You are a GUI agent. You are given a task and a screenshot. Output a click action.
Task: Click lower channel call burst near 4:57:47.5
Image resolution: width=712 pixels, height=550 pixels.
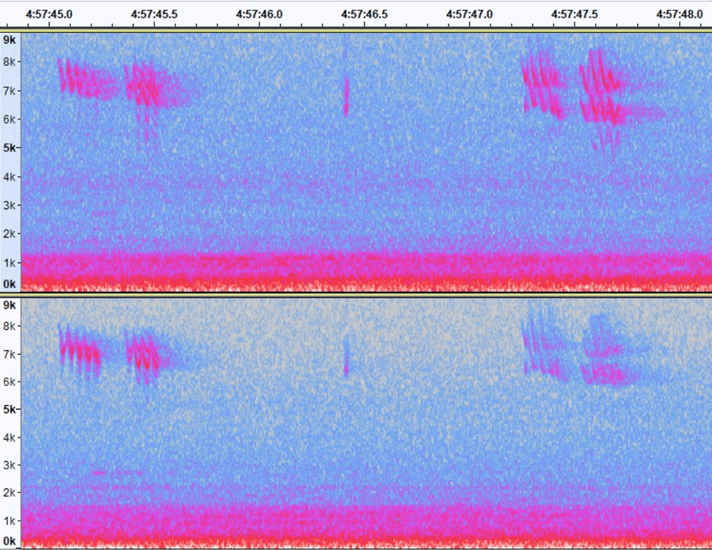pyautogui.click(x=604, y=352)
